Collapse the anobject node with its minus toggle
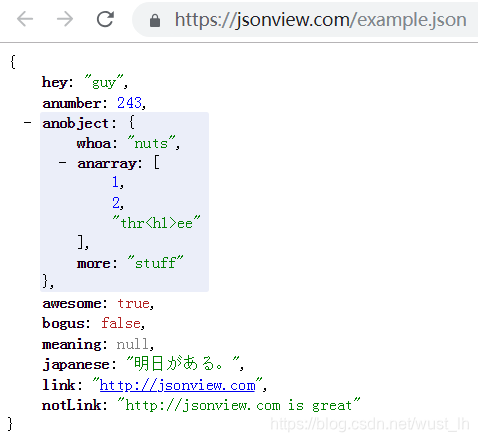478x442 pixels. click(28, 123)
